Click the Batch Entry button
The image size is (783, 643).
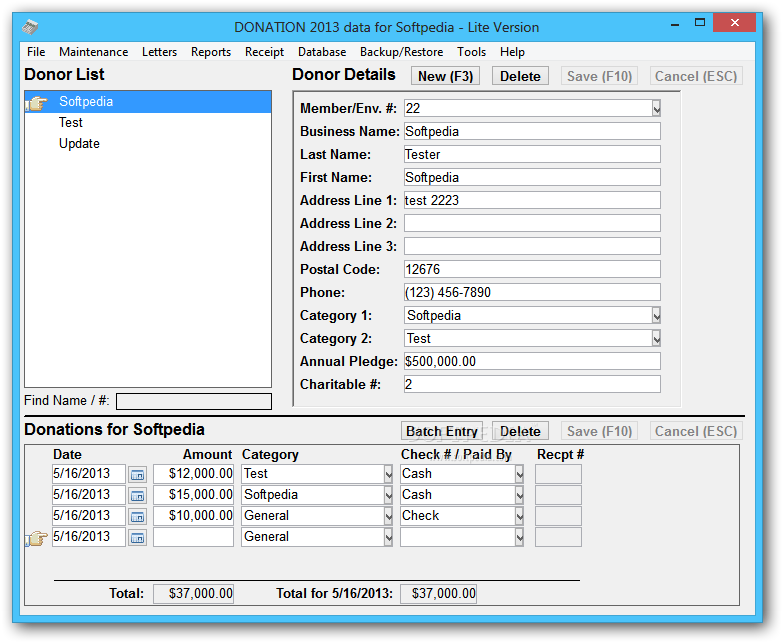(442, 431)
